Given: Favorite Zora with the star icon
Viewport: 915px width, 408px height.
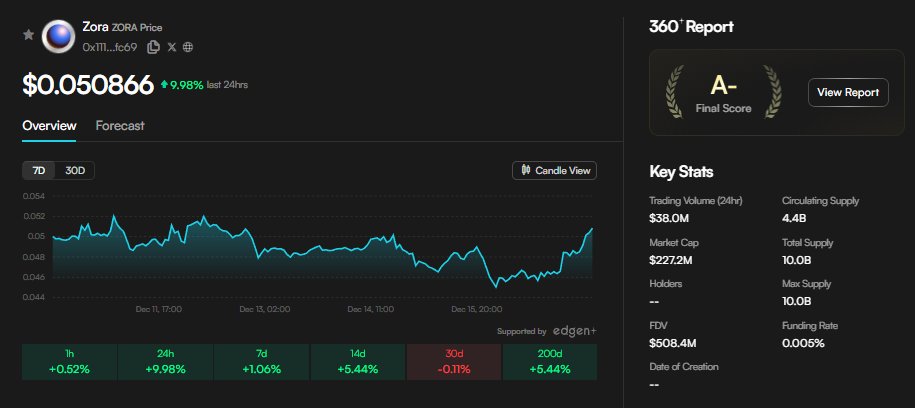Looking at the screenshot, I should tap(28, 36).
